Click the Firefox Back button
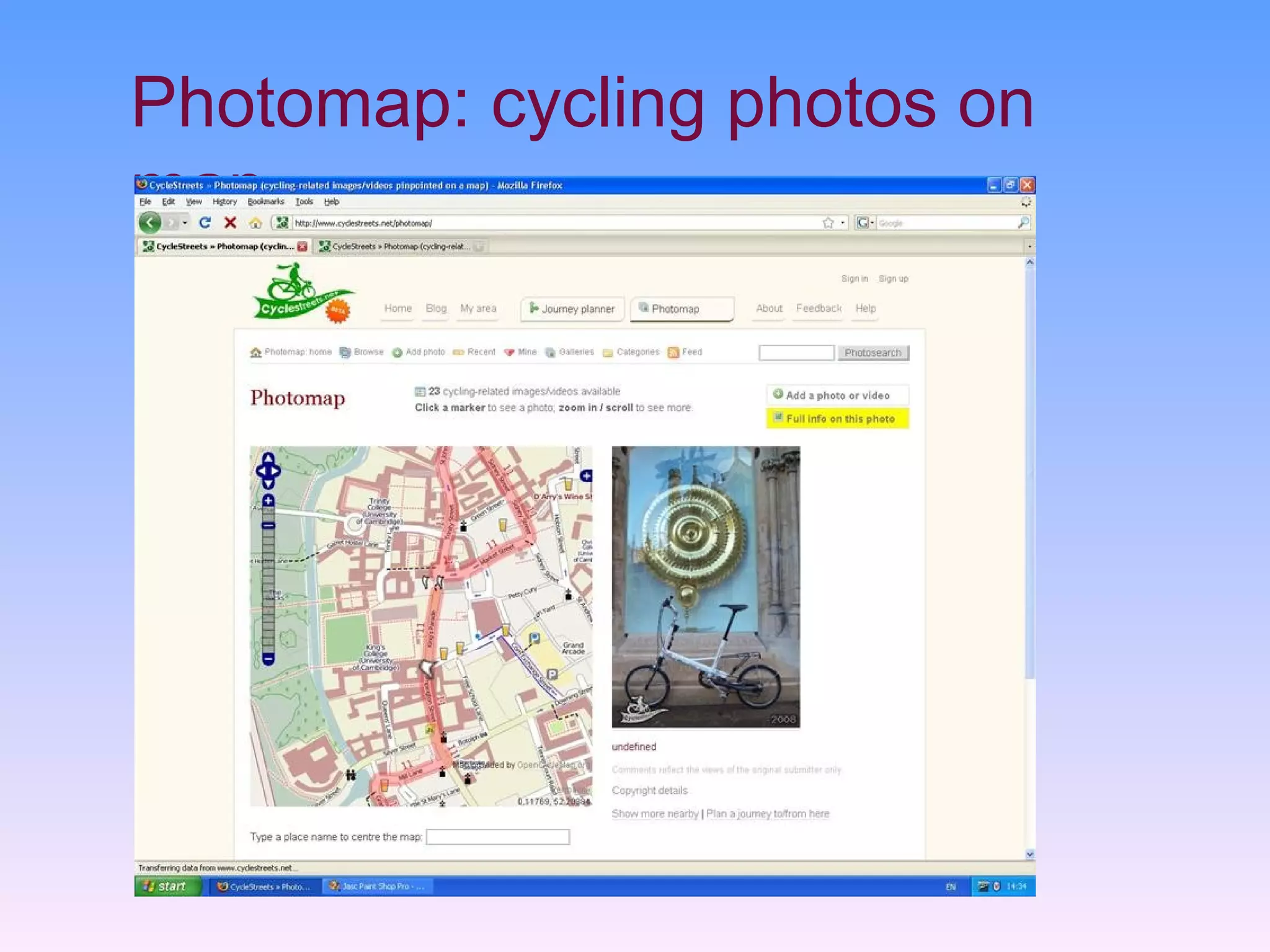The image size is (1270, 952). click(149, 223)
